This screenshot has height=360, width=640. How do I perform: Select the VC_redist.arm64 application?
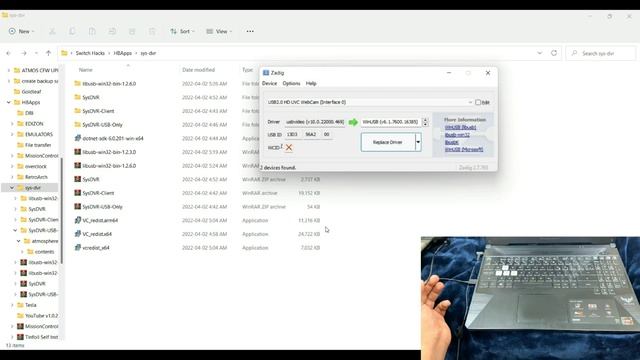(x=100, y=220)
